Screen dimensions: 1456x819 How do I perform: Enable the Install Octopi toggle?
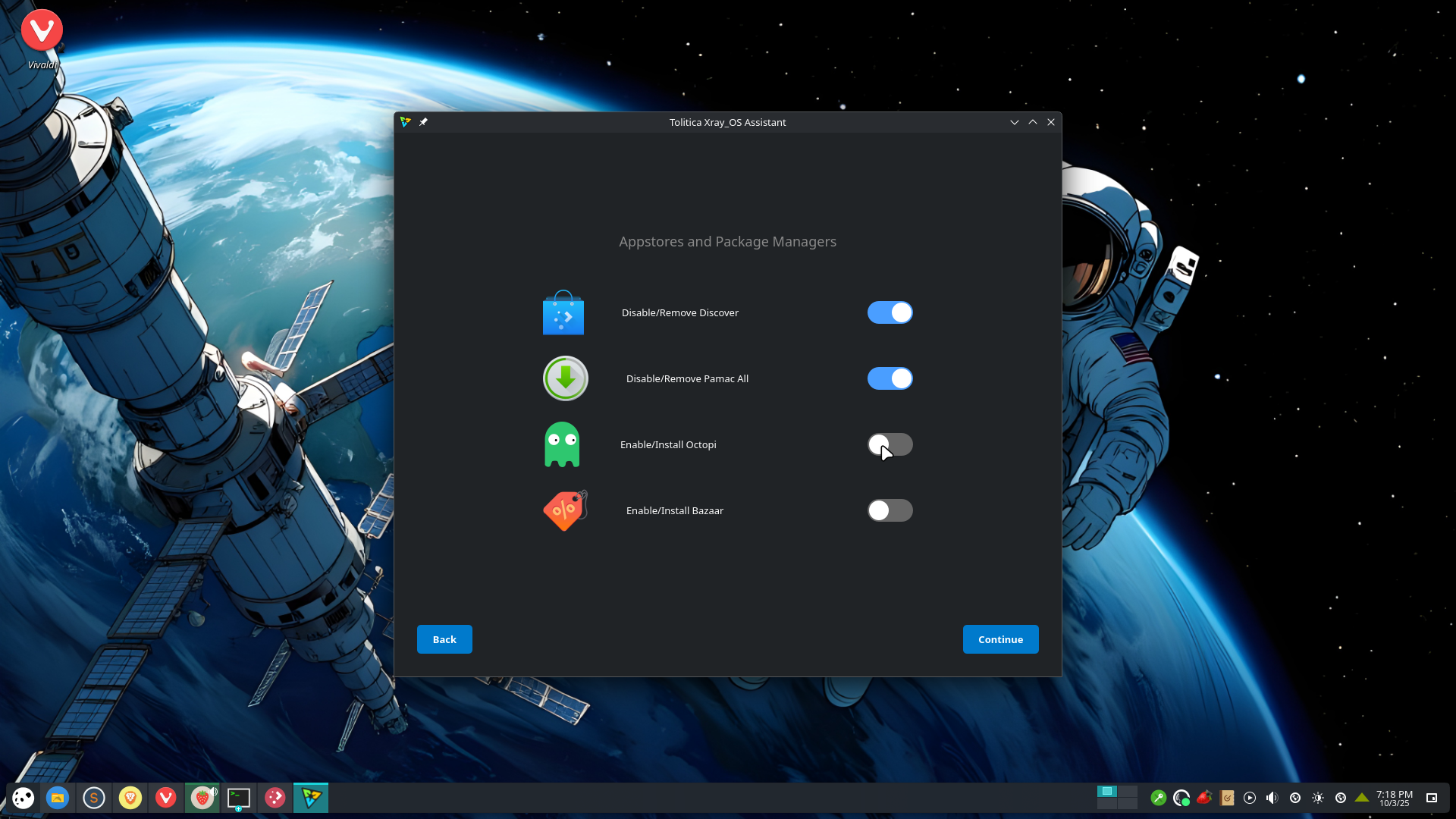pos(890,444)
